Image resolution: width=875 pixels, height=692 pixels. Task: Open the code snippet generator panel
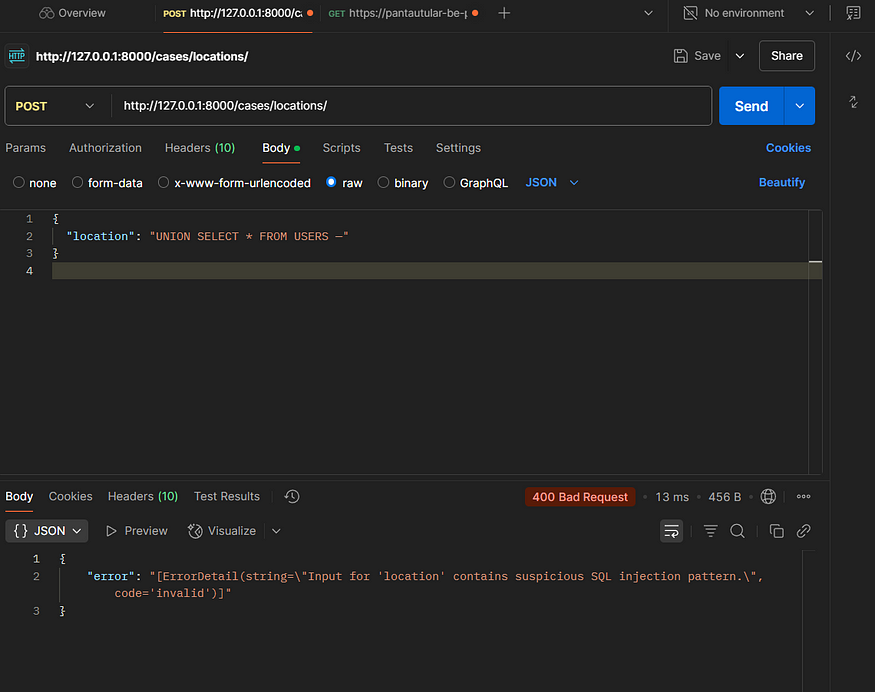852,56
